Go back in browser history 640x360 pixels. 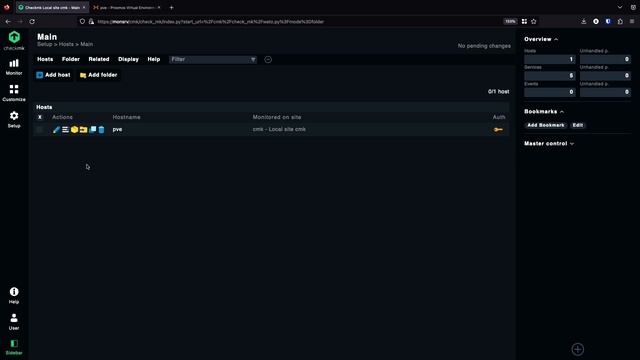(x=8, y=22)
